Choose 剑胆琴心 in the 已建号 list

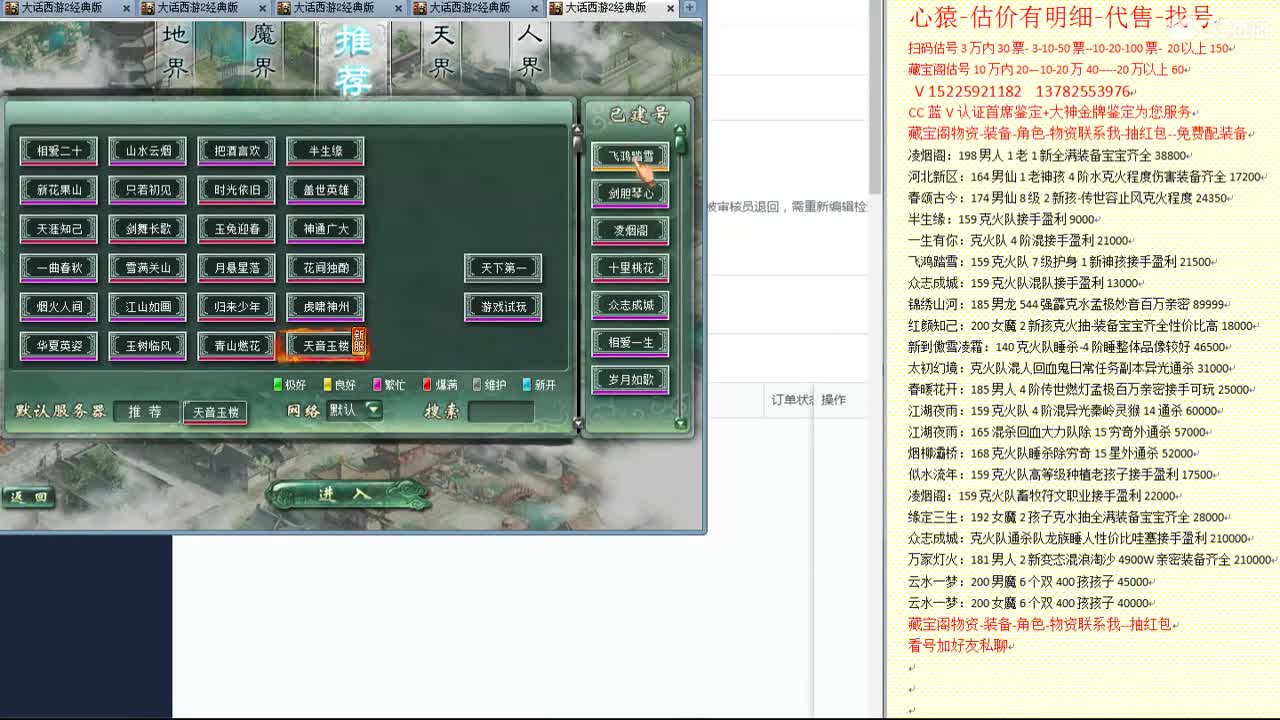(x=630, y=193)
